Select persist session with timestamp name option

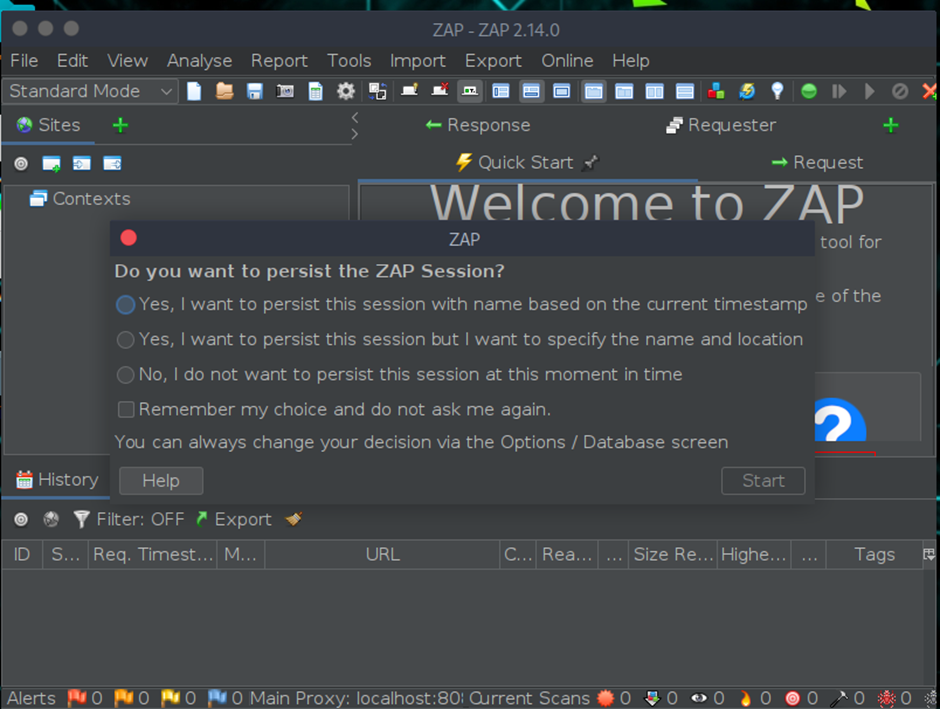tap(462, 304)
